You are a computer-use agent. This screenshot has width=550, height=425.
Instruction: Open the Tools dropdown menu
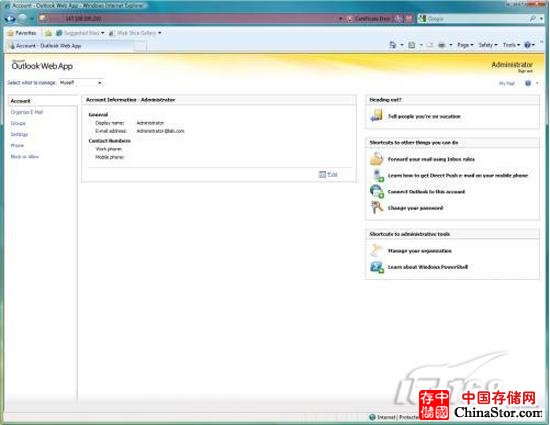point(511,45)
